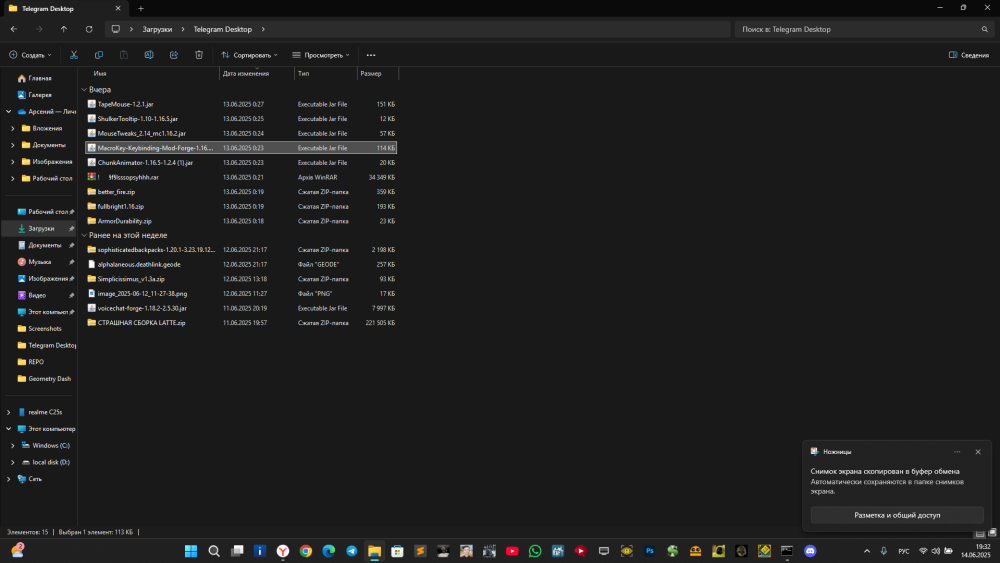Click the Delete trash icon
The height and width of the screenshot is (563, 1000).
click(x=199, y=55)
